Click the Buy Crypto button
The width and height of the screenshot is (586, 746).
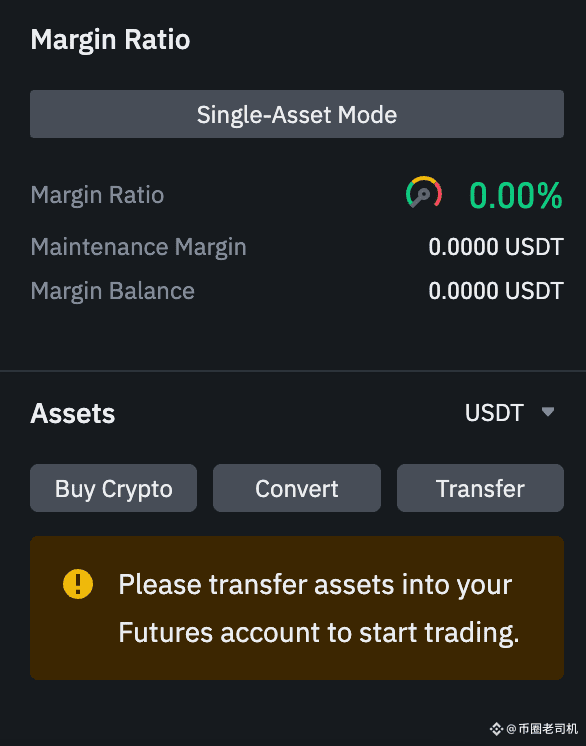113,488
